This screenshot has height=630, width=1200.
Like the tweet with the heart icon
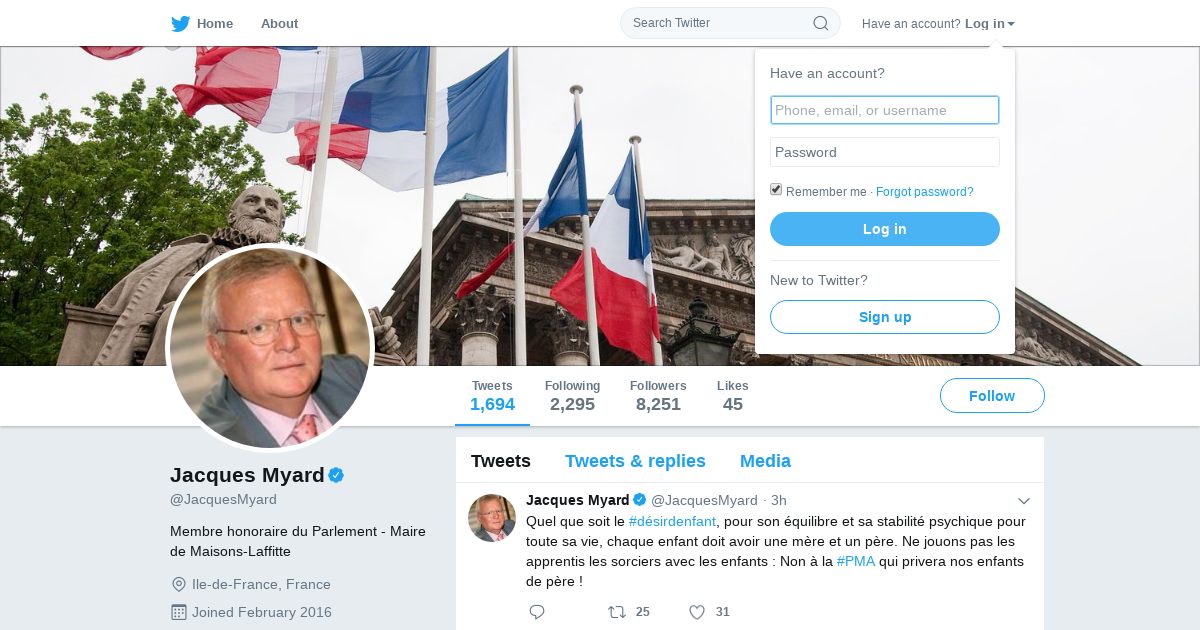click(x=697, y=612)
